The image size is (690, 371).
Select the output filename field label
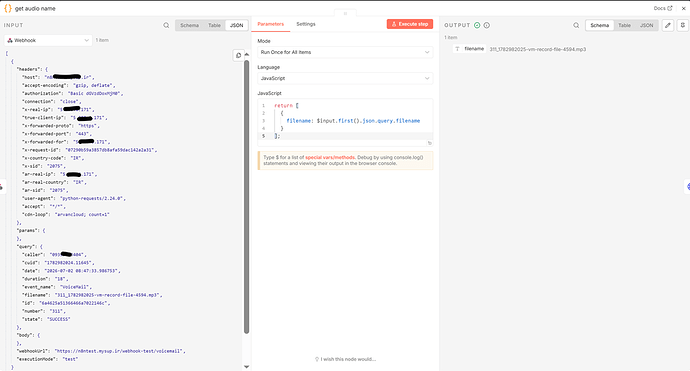coord(474,49)
